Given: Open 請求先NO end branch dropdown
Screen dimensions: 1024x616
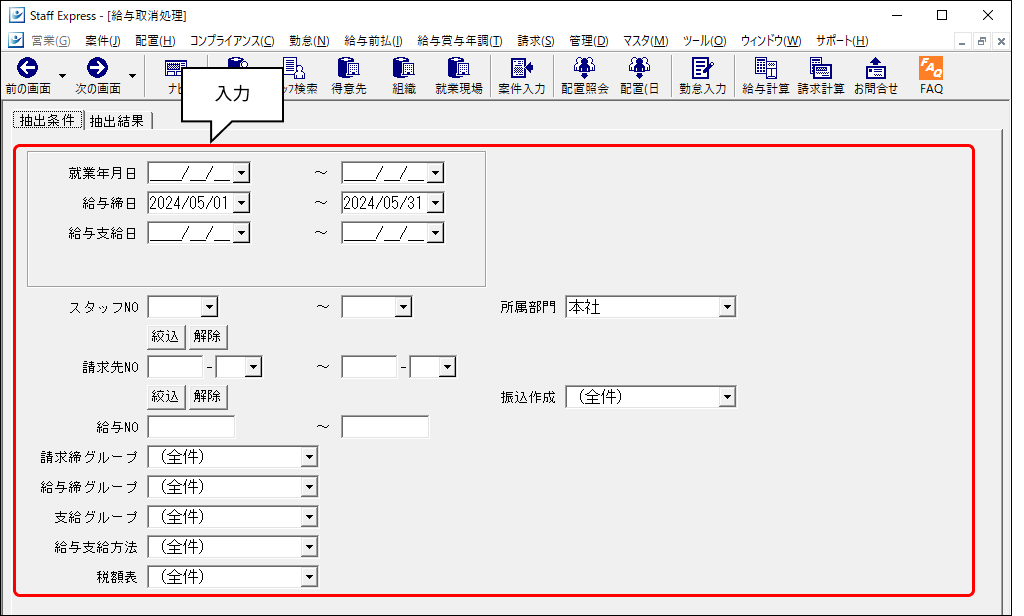Looking at the screenshot, I should [x=447, y=367].
